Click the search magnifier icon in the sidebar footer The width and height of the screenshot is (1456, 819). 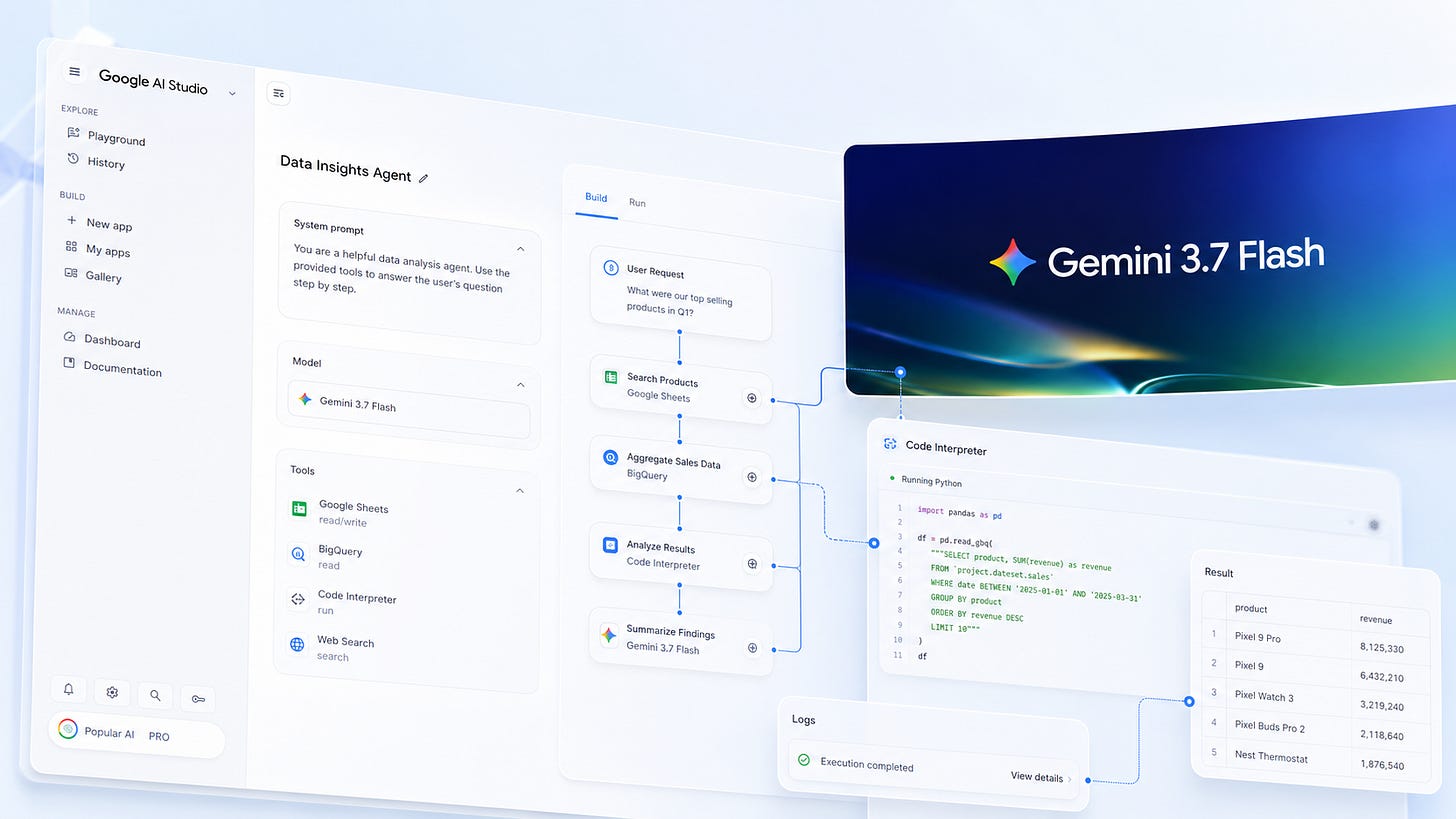[155, 695]
